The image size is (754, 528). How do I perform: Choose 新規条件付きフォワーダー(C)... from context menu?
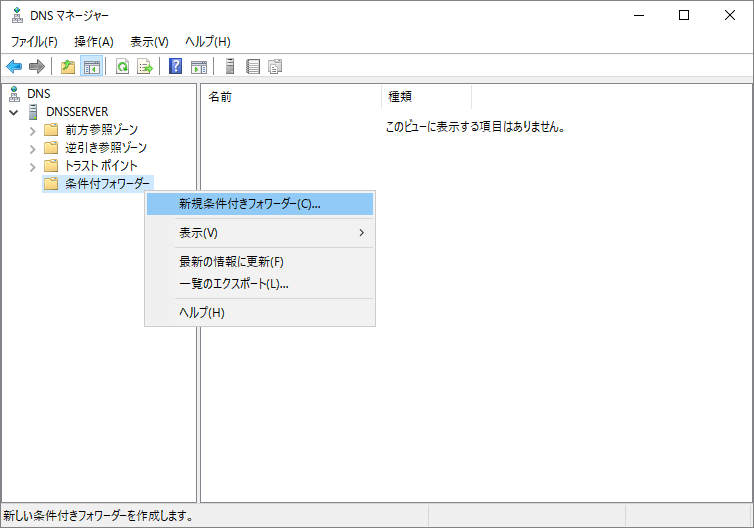coord(249,204)
